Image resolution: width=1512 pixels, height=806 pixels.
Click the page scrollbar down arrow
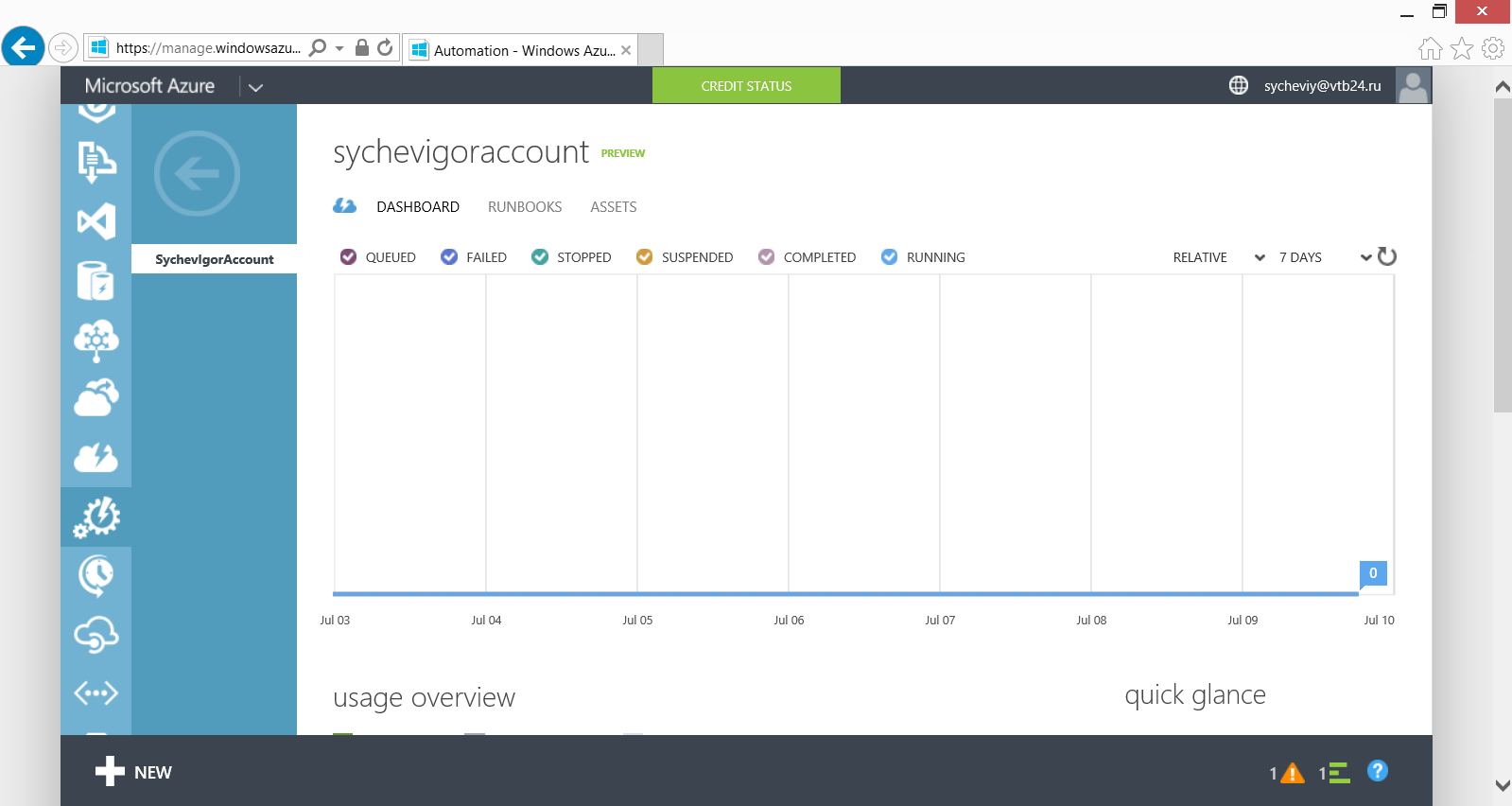[1503, 784]
